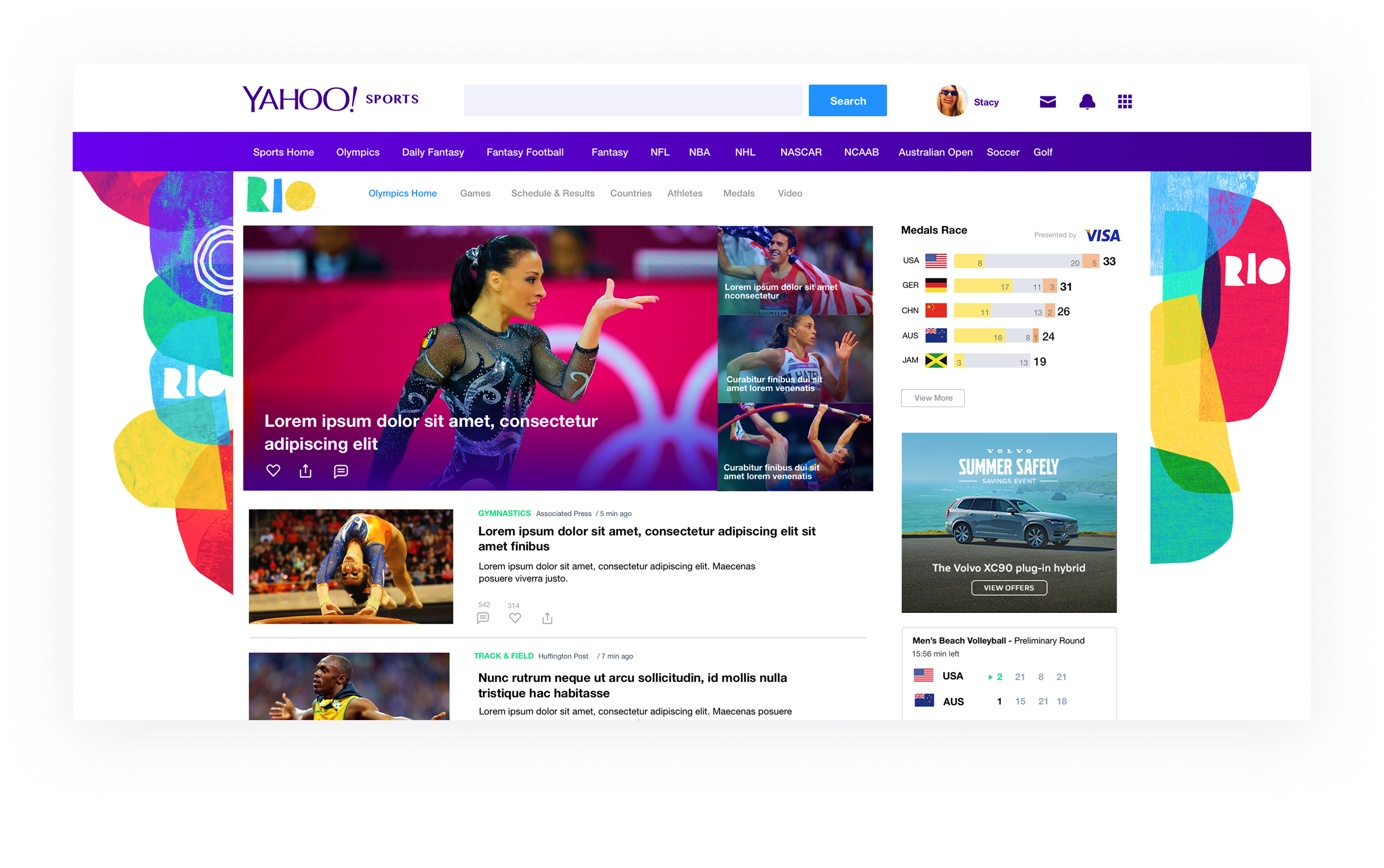The image size is (1384, 868).
Task: Open comments on the gymnastics article
Action: point(483,618)
